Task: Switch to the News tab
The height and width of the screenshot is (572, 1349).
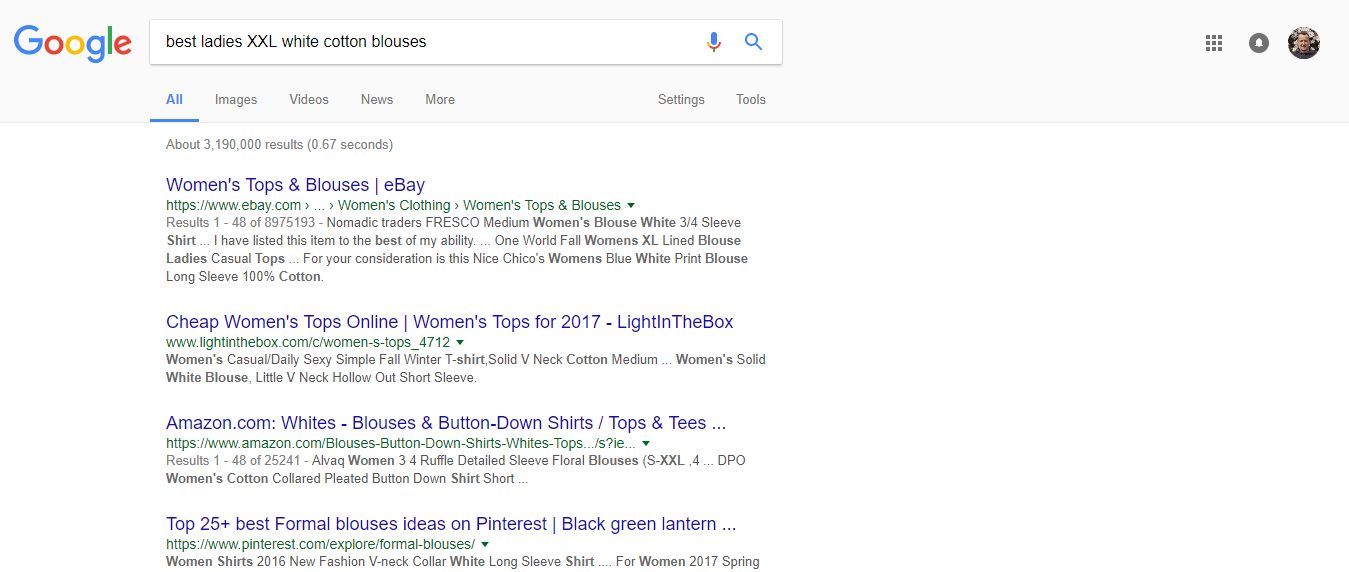Action: click(377, 100)
